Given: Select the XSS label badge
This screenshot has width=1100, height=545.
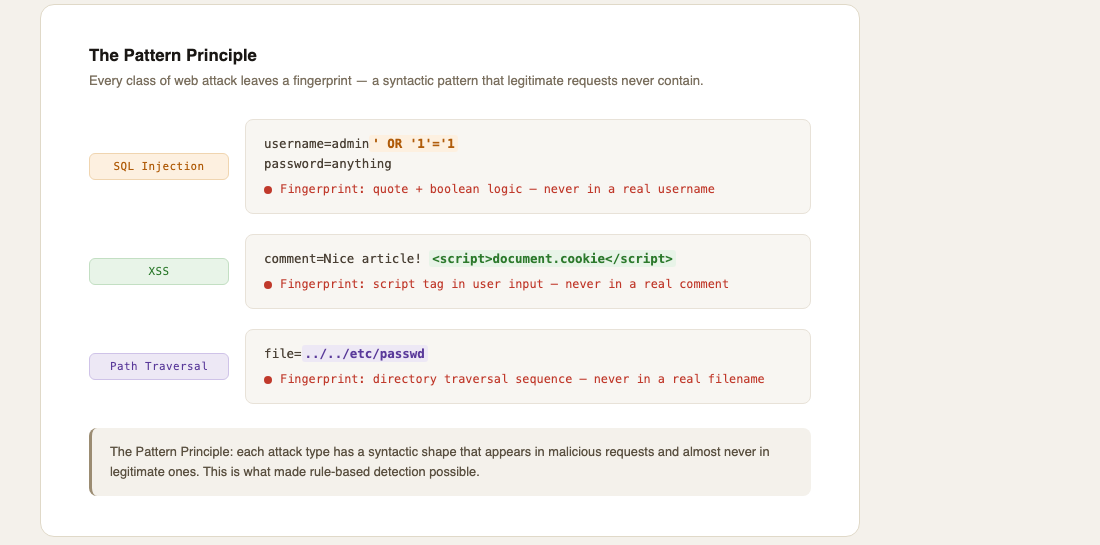Looking at the screenshot, I should [x=159, y=271].
